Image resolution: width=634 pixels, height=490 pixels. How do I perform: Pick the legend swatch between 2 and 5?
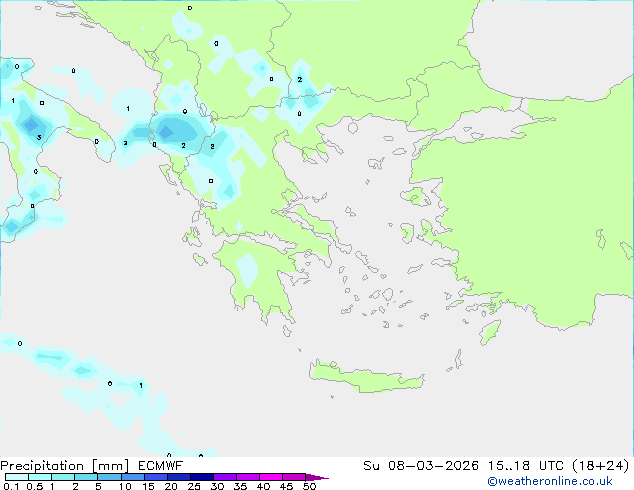point(86,477)
